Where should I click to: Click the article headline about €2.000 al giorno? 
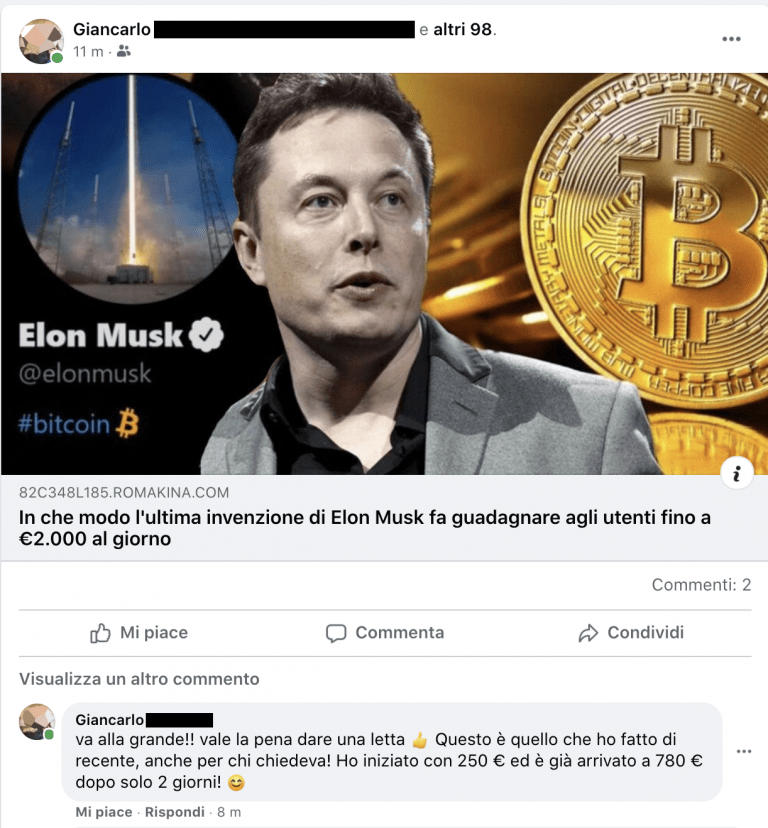point(364,528)
